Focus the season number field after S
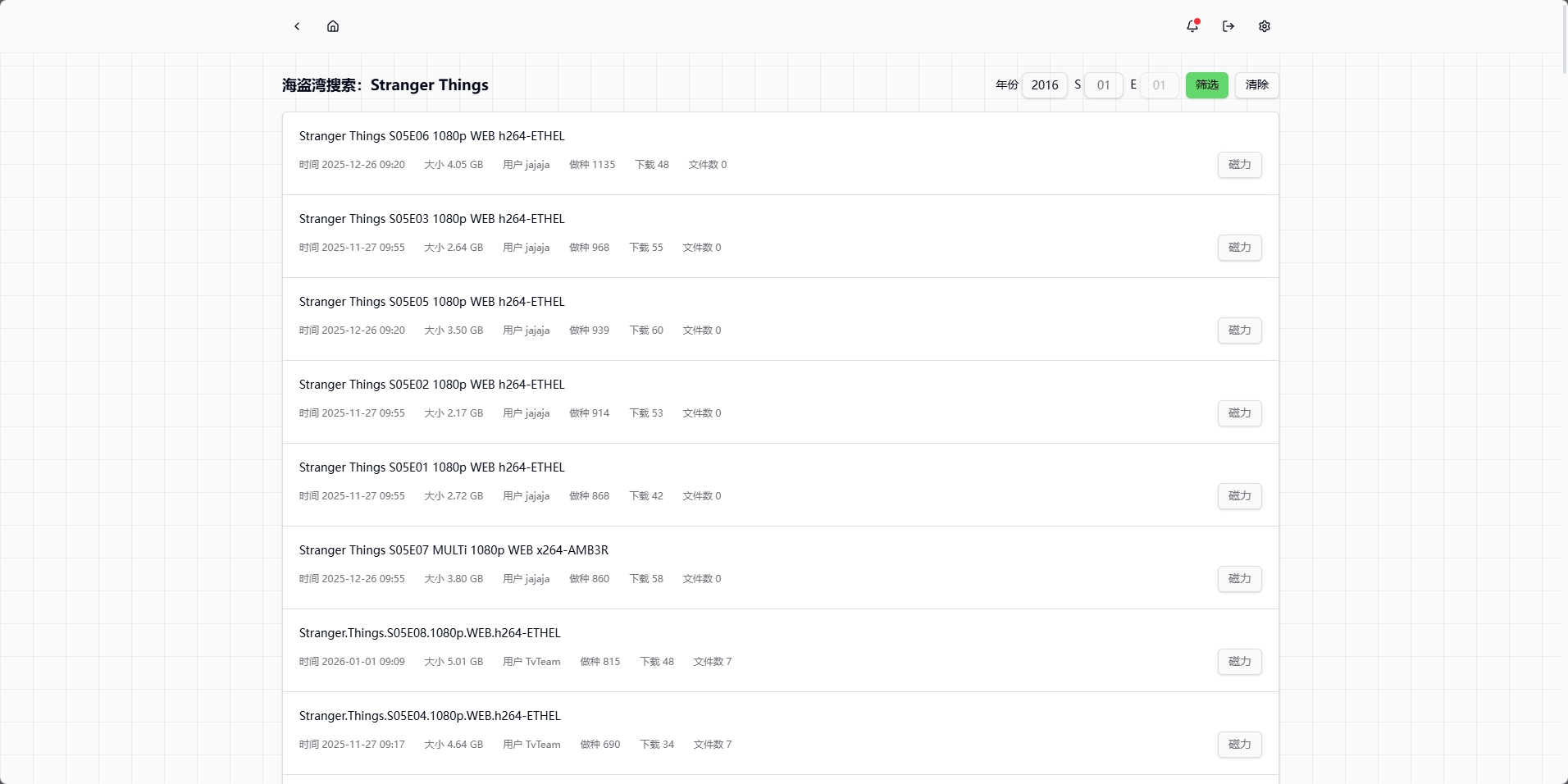 pos(1104,85)
